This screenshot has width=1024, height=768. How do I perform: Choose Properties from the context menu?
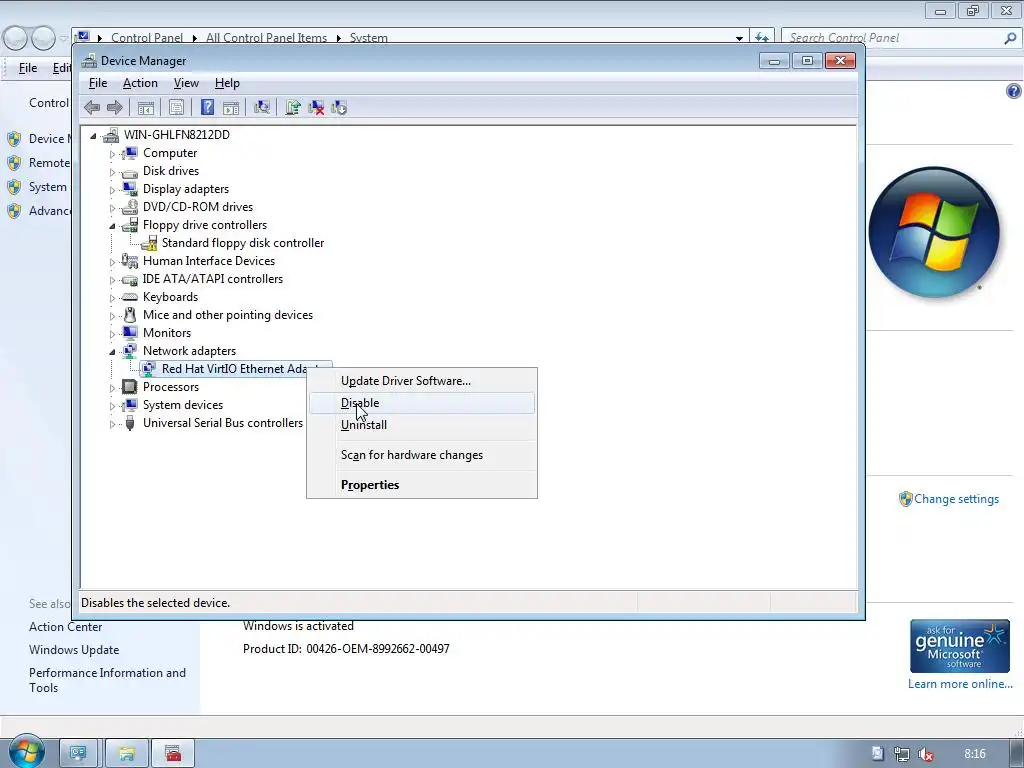tap(422, 485)
